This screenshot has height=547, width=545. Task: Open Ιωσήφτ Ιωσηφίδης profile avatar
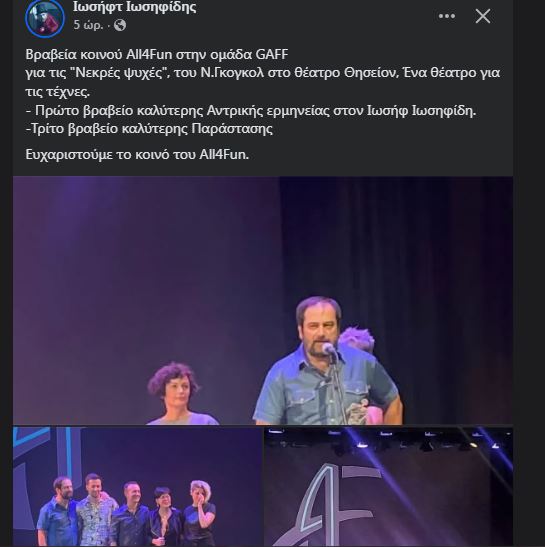[x=45, y=17]
